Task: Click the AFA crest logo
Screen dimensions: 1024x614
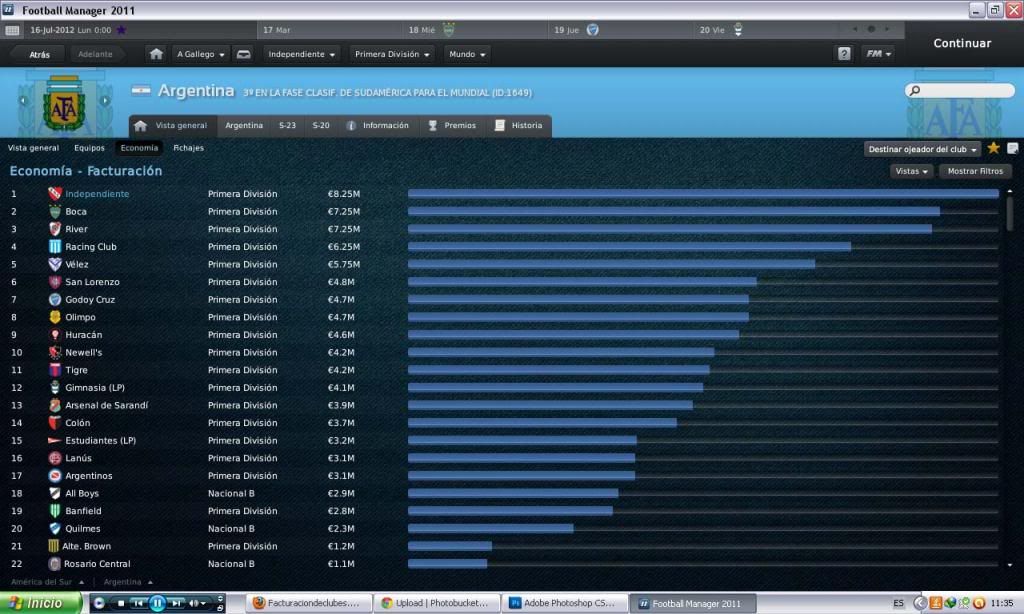Action: click(63, 105)
